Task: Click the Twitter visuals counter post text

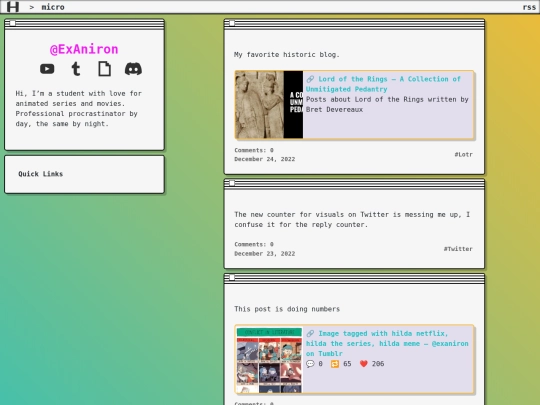Action: coord(352,219)
